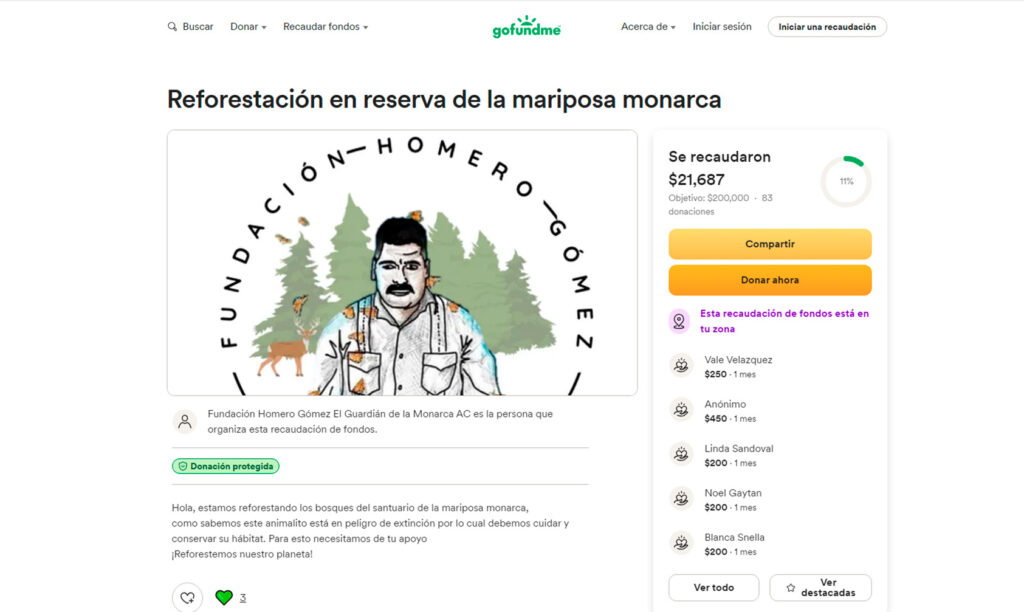
Task: Open the Acerca de dropdown
Action: tap(648, 27)
